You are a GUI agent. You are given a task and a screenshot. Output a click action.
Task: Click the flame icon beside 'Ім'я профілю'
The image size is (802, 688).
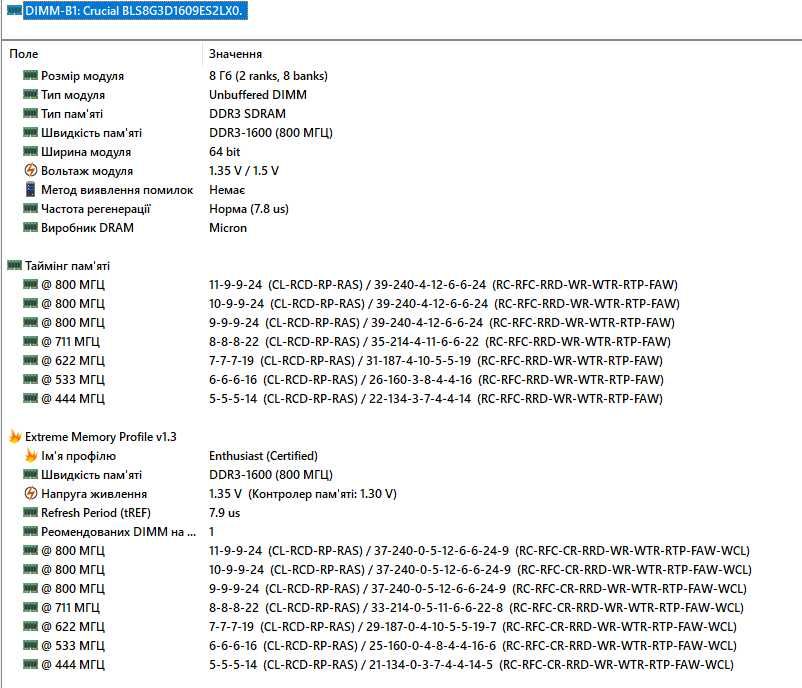31,455
